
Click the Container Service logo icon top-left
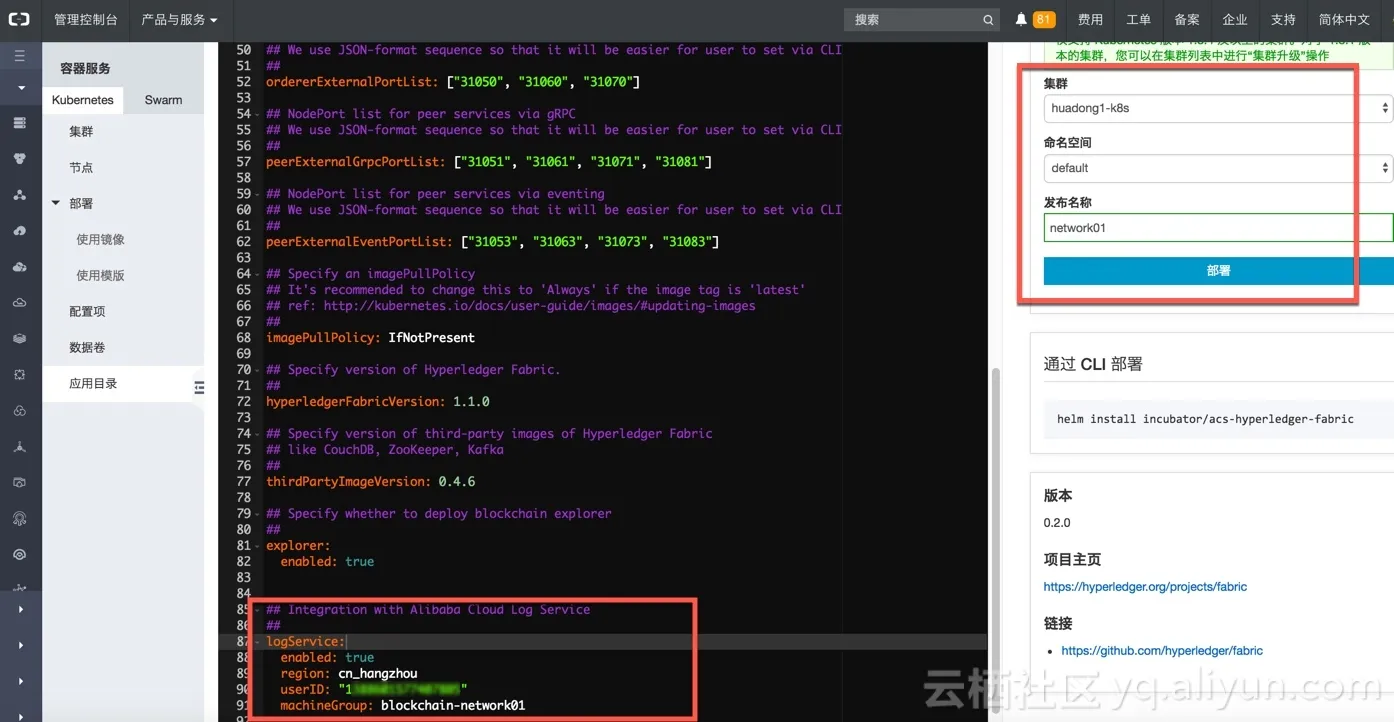[x=20, y=19]
